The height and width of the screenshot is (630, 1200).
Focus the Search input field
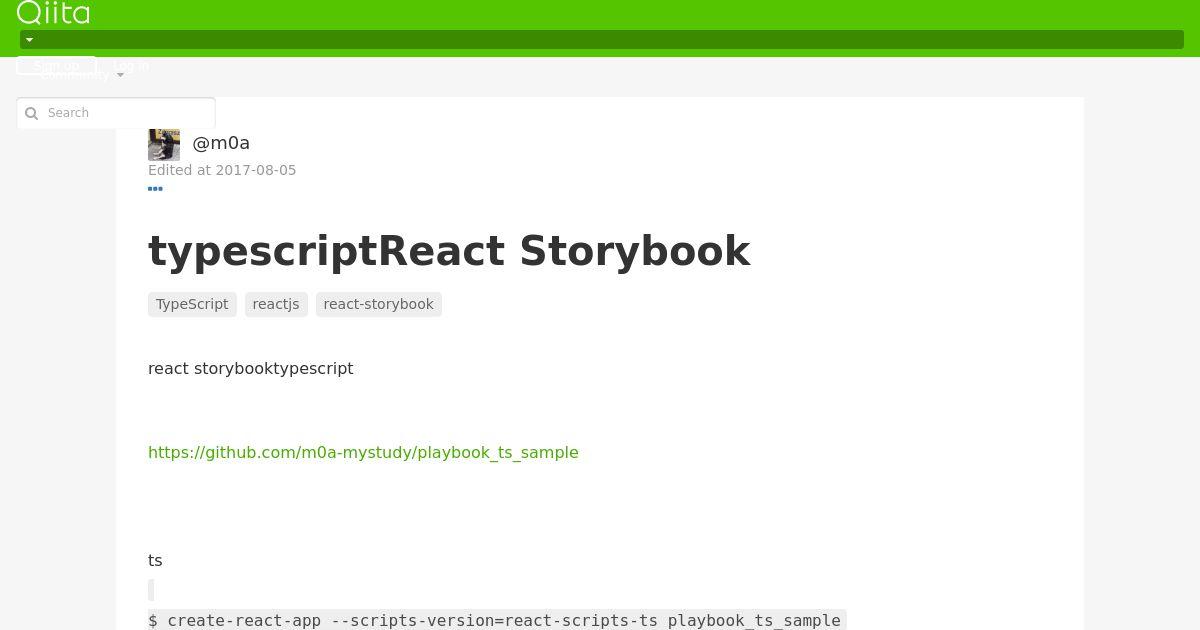tap(116, 113)
